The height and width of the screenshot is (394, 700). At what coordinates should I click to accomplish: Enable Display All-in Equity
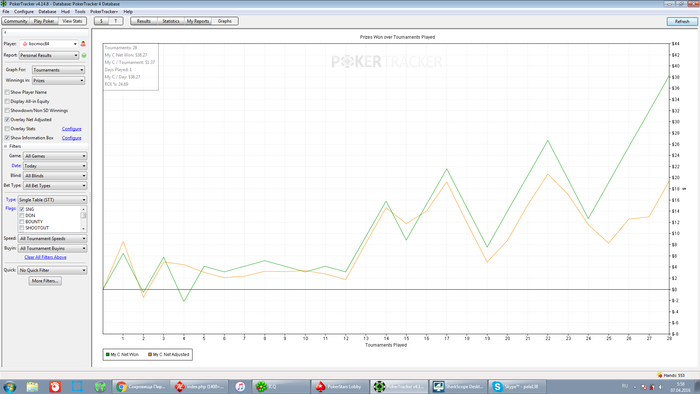(x=7, y=101)
